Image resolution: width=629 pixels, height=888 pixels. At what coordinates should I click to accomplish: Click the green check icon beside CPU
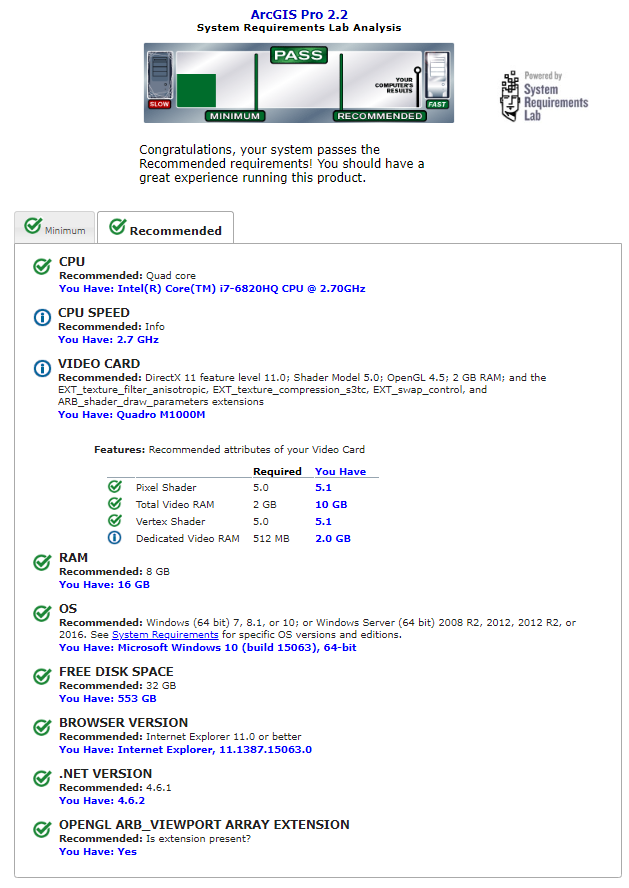point(42,266)
